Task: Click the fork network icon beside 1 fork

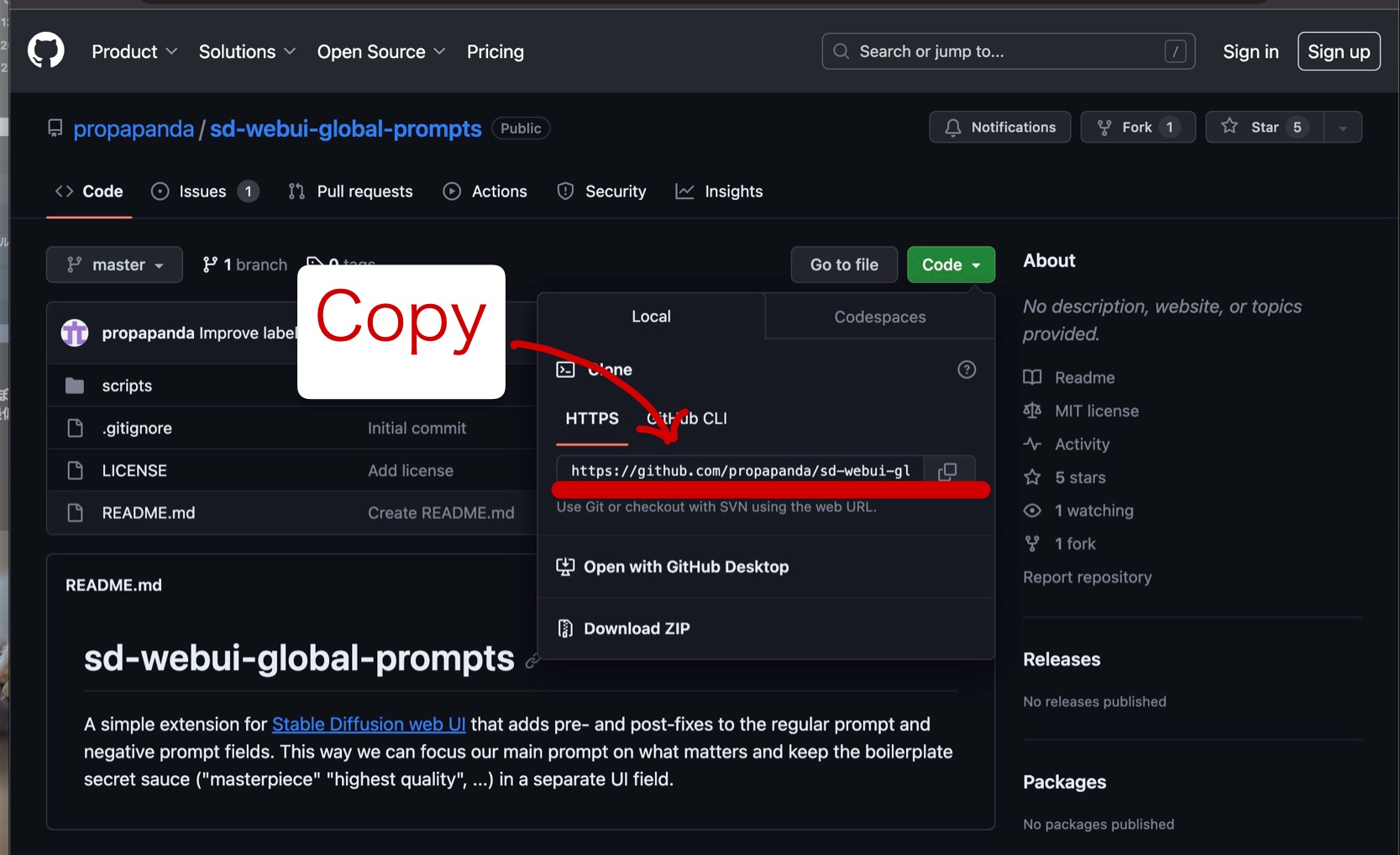Action: tap(1032, 543)
